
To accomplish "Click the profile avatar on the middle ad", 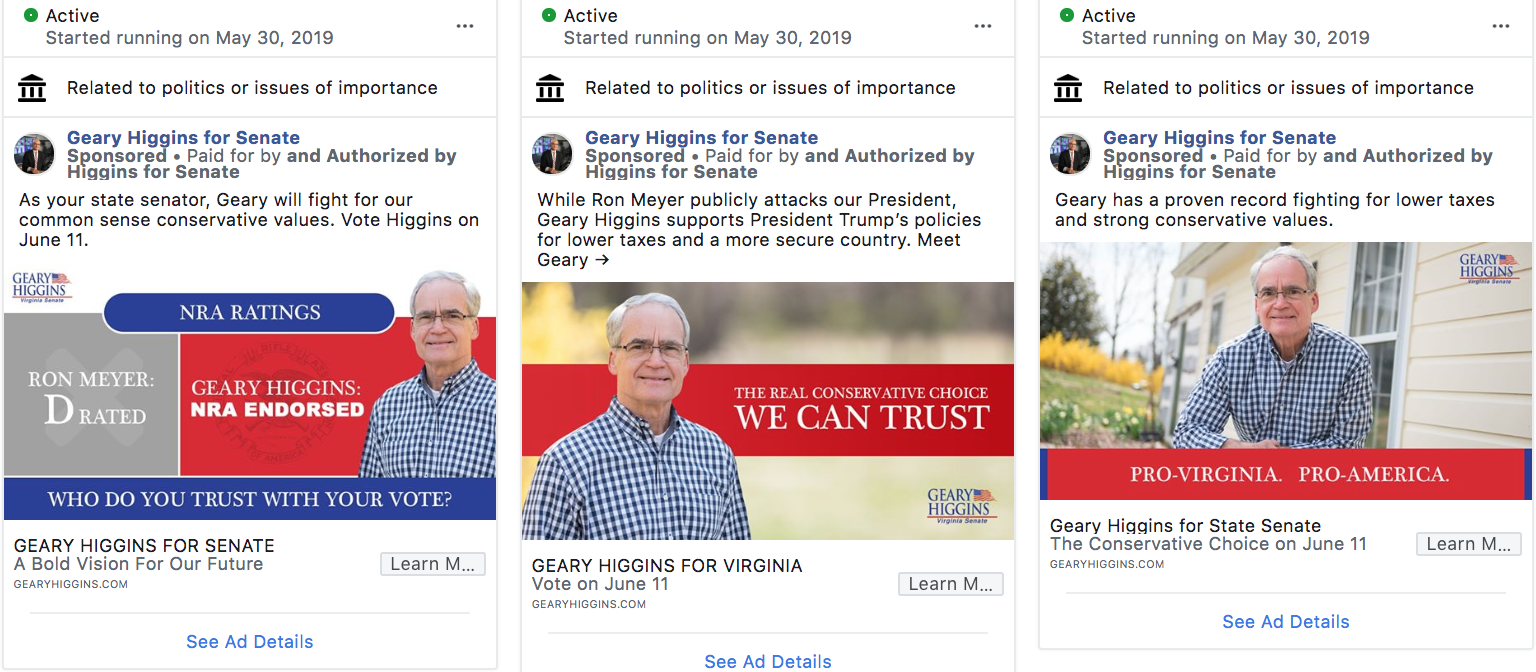I will pos(552,155).
